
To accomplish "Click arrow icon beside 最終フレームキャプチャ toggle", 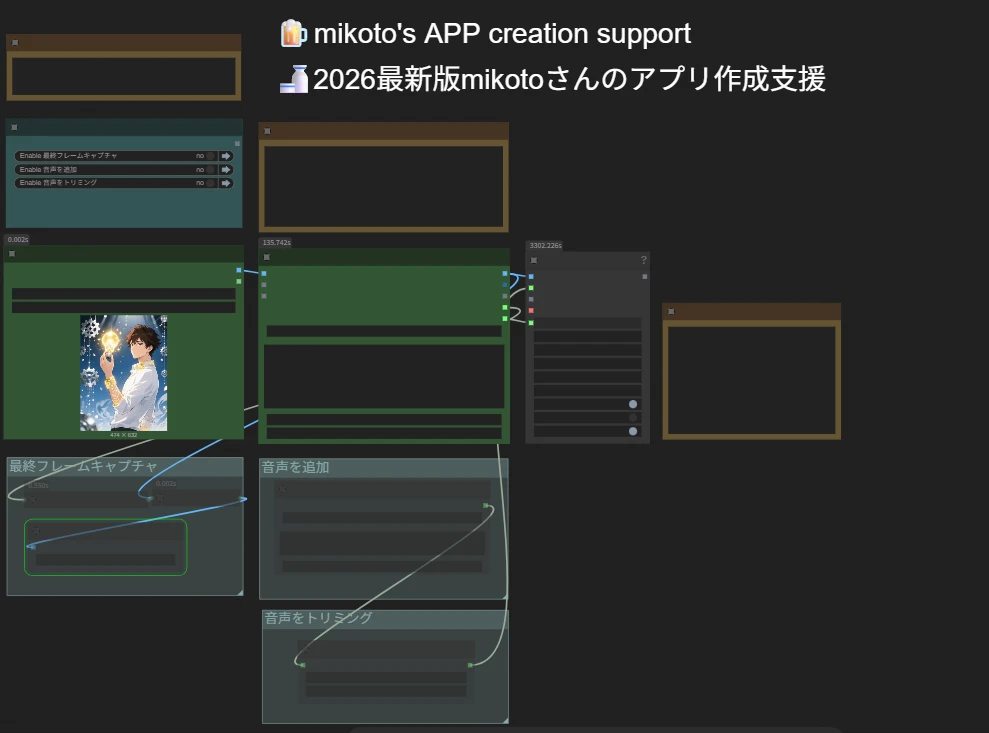I will pos(226,156).
